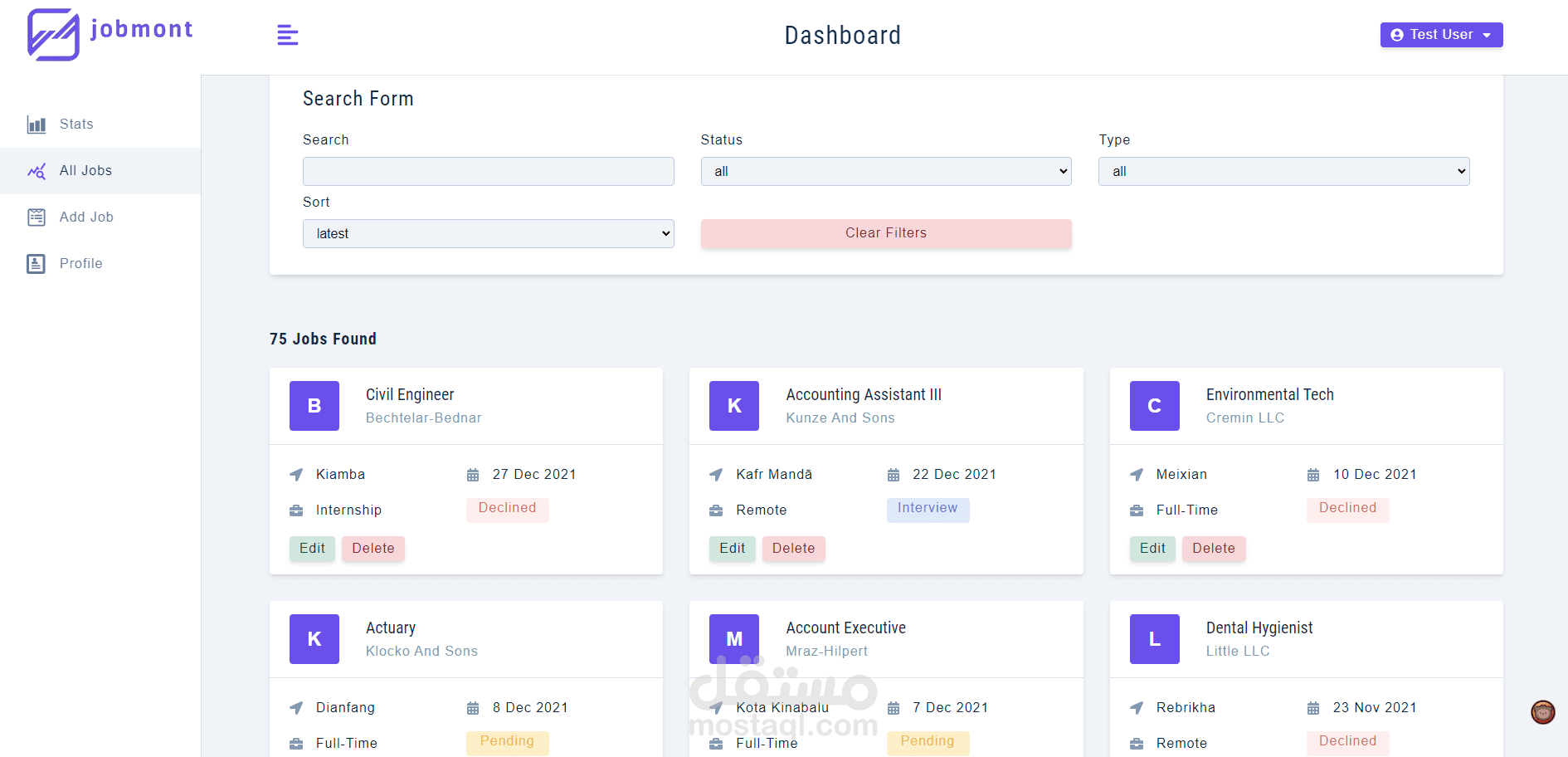Click location arrow icon beside Rebrikha
The width and height of the screenshot is (1568, 757).
(x=1137, y=708)
